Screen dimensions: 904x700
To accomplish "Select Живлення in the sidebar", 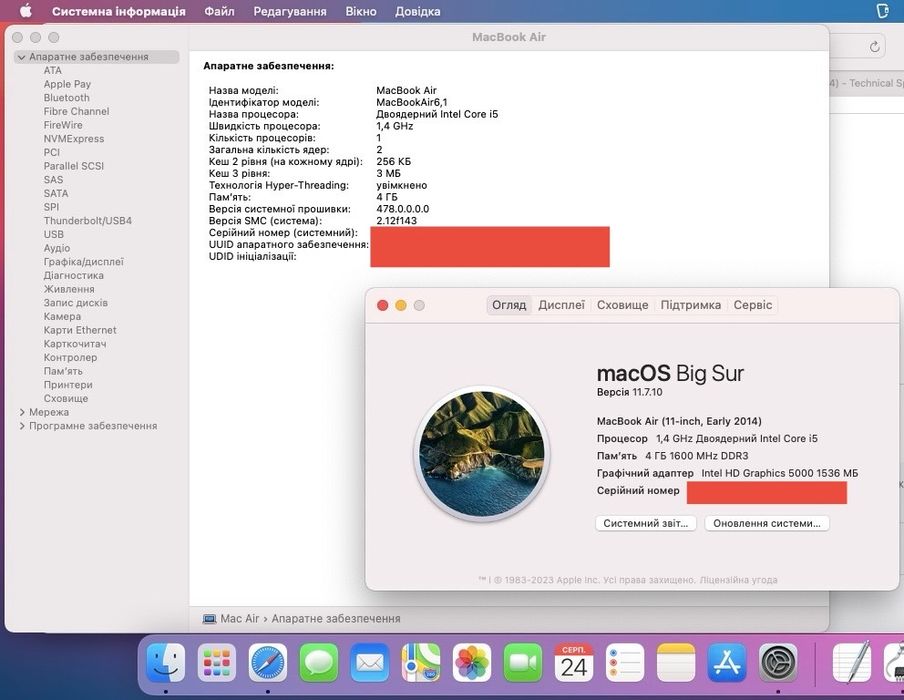I will click(69, 289).
